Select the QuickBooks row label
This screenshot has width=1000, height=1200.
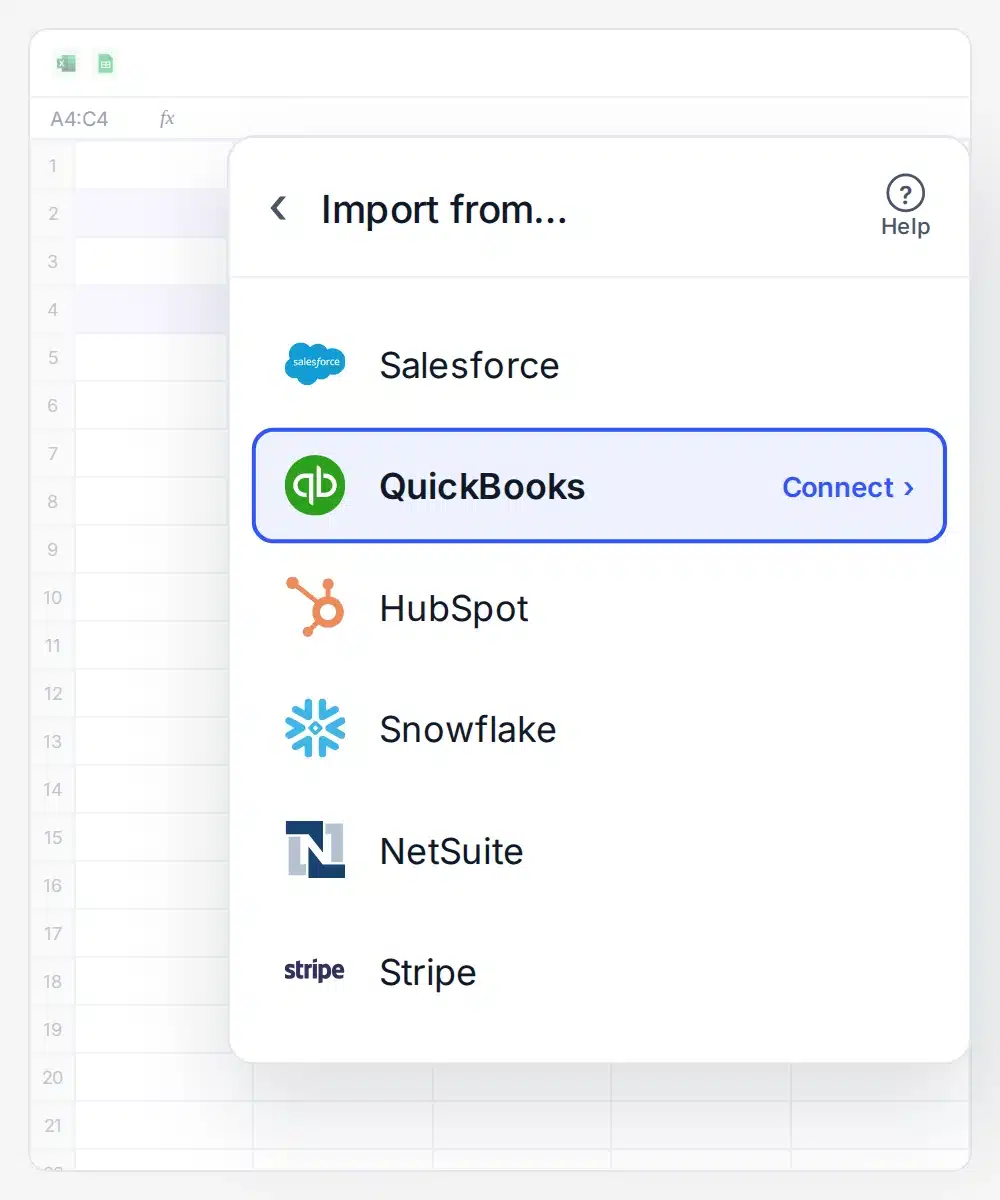pos(482,487)
